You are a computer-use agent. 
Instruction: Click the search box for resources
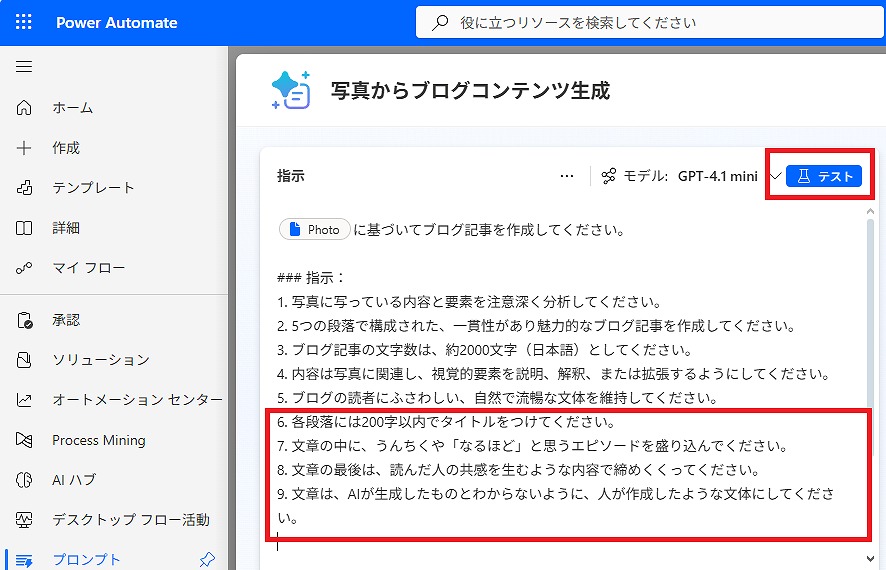pos(640,22)
